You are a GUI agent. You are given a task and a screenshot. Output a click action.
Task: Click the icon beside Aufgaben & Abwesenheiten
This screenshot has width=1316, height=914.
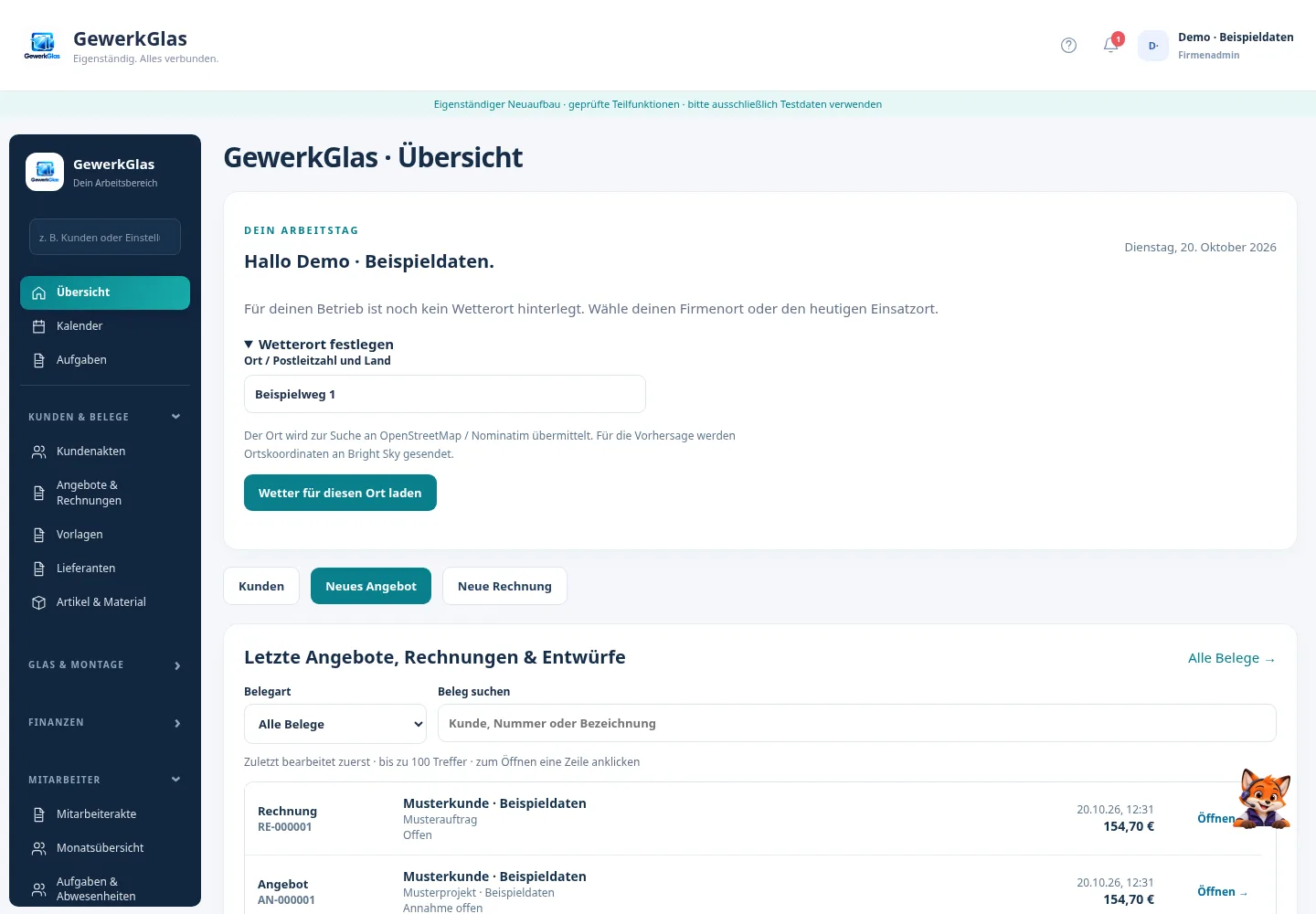38,889
